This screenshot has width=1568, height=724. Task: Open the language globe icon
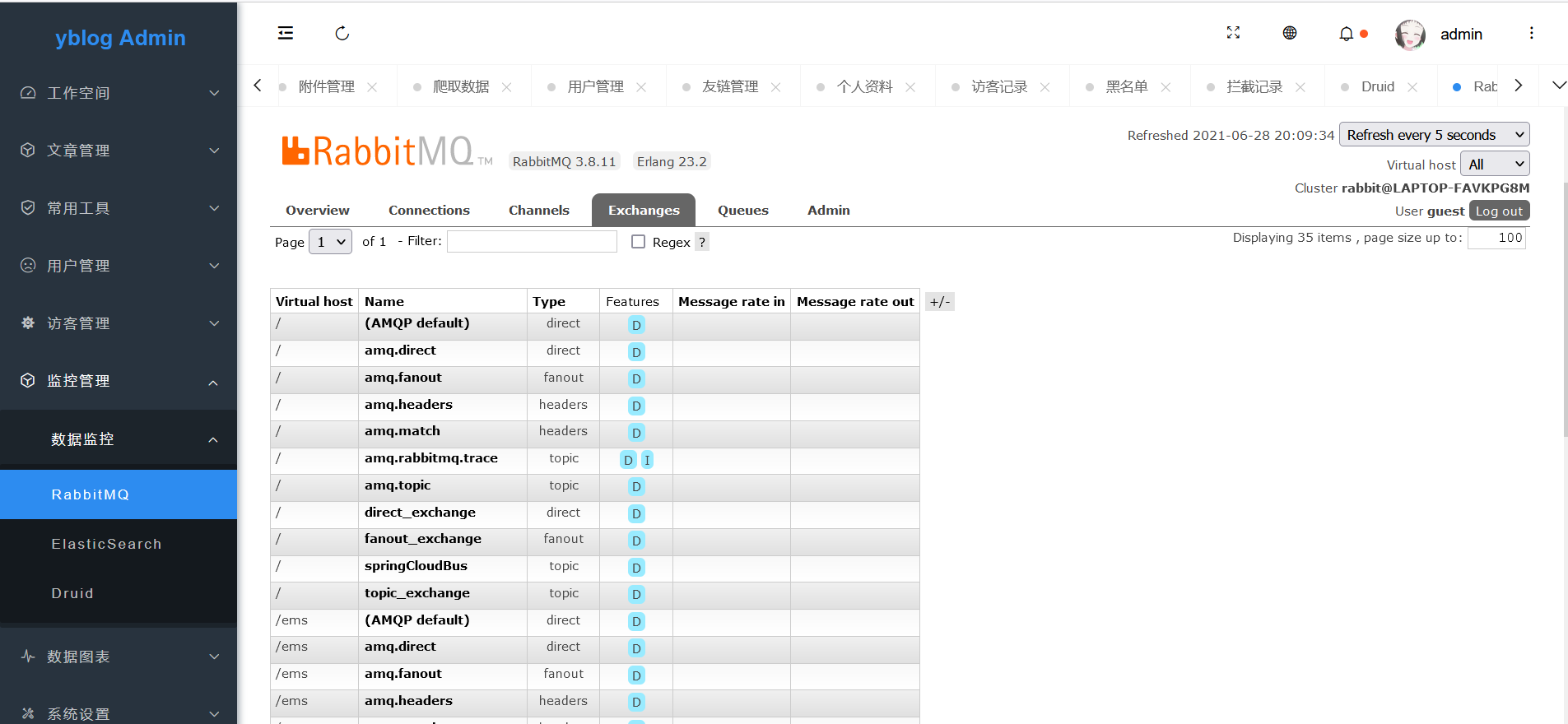click(1290, 33)
